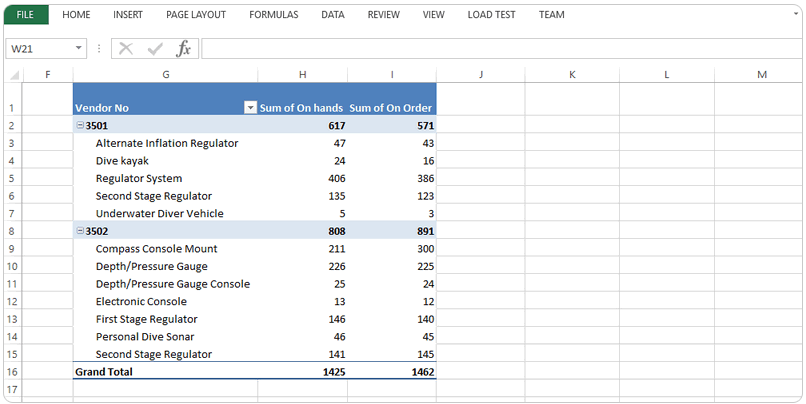Select the 'Dive kayak' cell
This screenshot has width=806, height=404.
tap(166, 160)
